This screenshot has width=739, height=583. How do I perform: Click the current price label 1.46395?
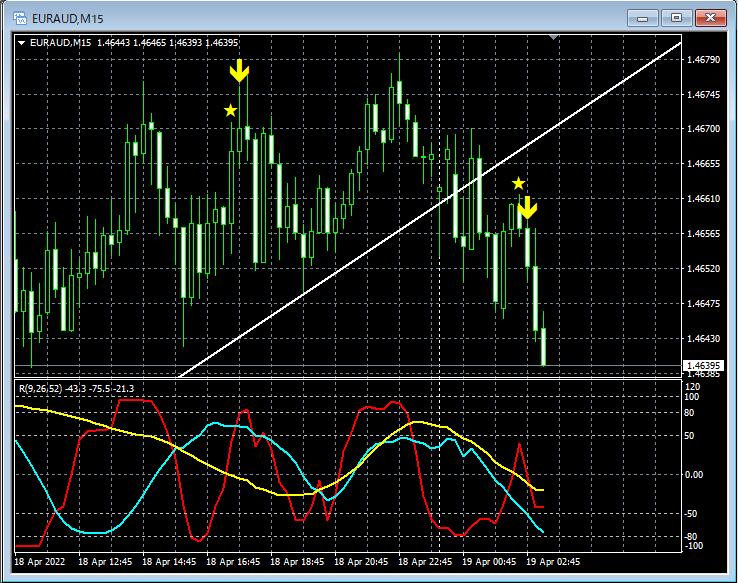click(x=703, y=366)
